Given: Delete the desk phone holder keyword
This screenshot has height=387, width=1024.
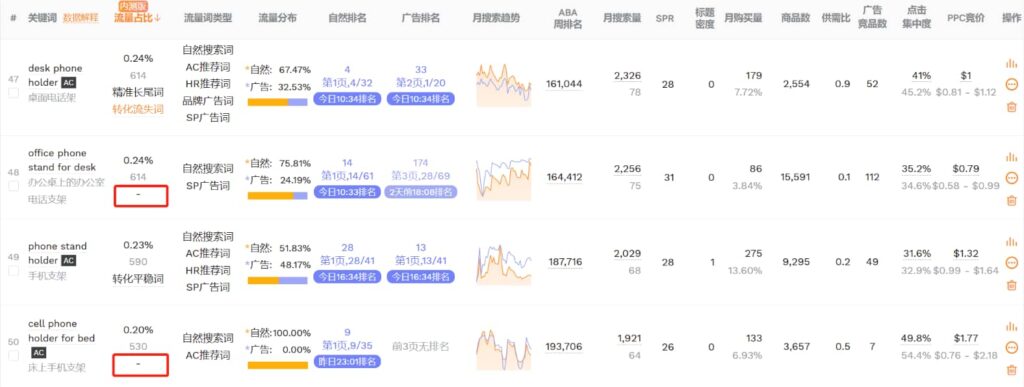Looking at the screenshot, I should coord(1012,107).
